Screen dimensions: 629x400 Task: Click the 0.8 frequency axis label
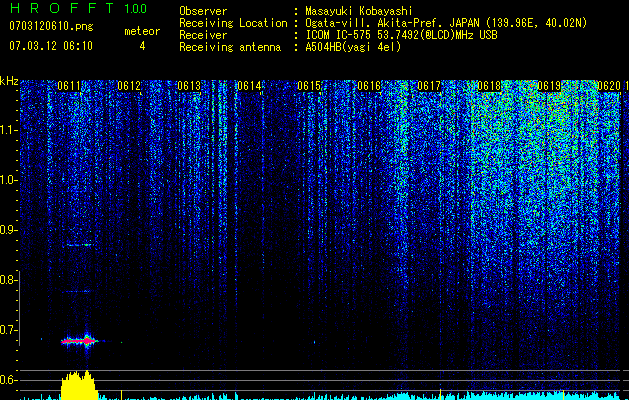8,280
